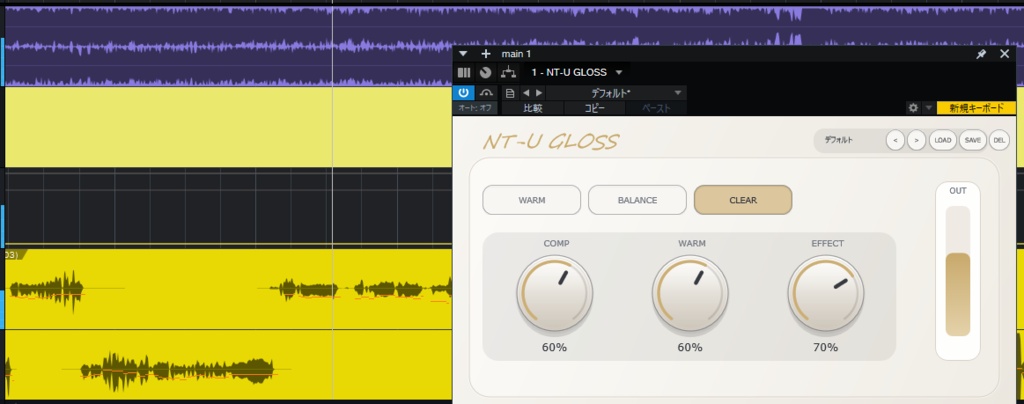Screen dimensions: 1024x404
Task: Open the plugin window triangle menu
Action: tap(463, 54)
